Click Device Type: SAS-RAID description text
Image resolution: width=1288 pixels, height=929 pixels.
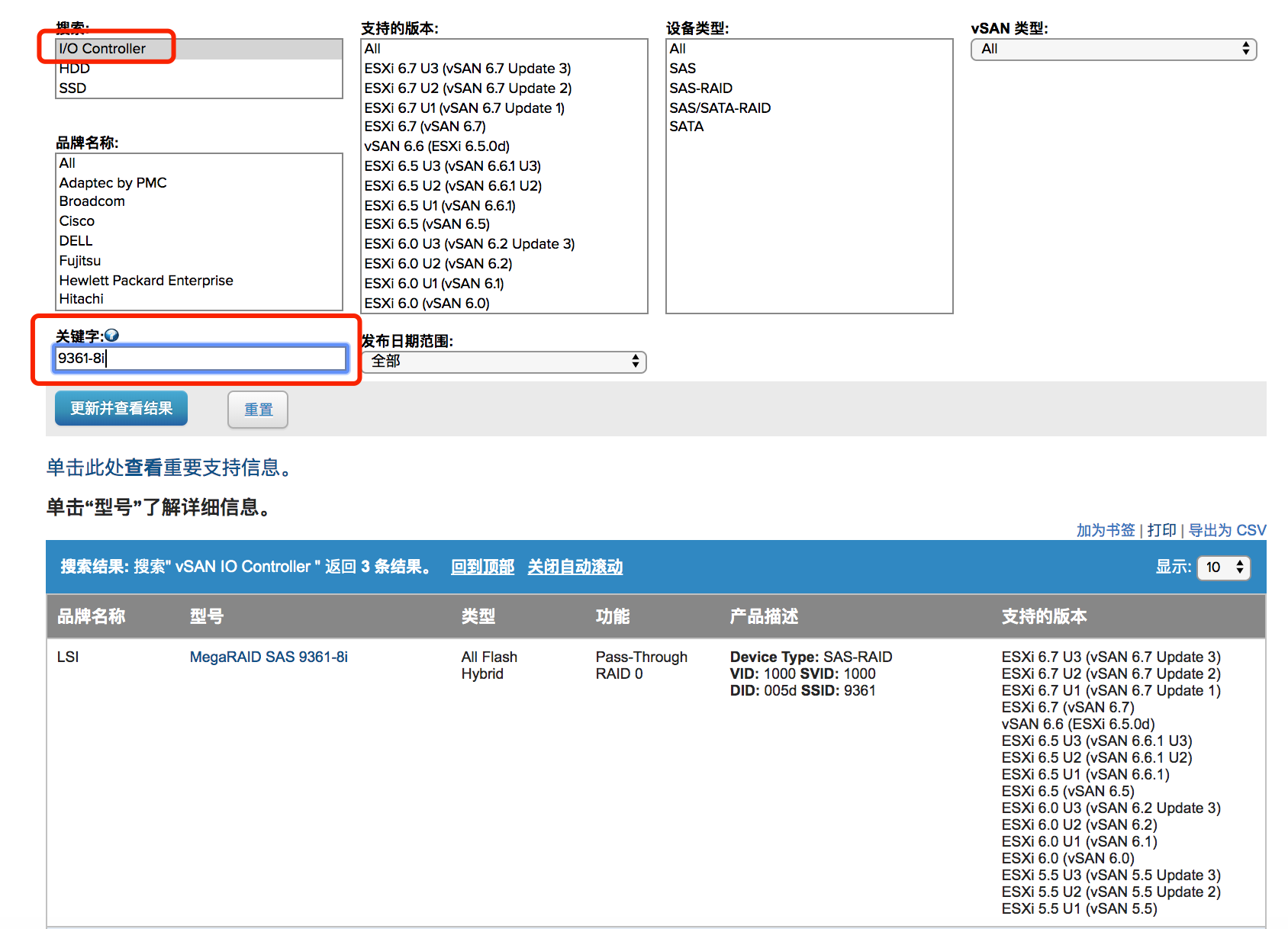click(811, 657)
